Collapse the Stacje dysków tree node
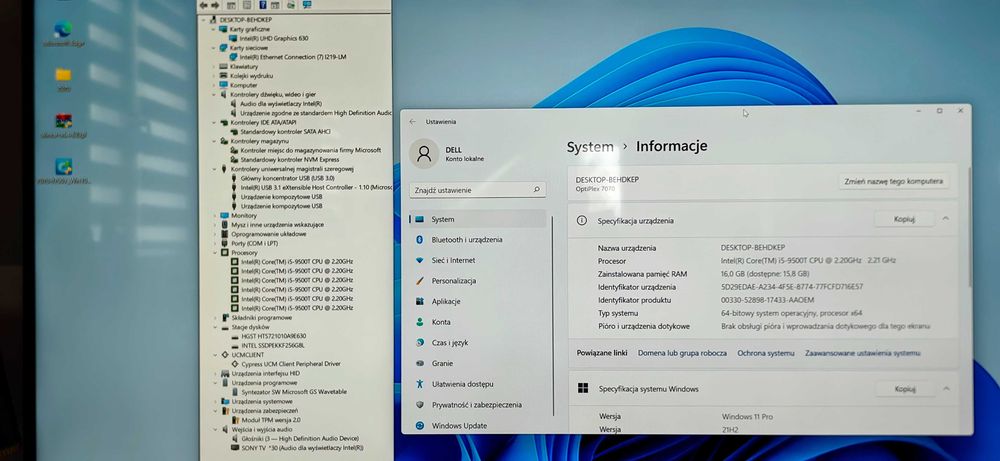 (216, 327)
